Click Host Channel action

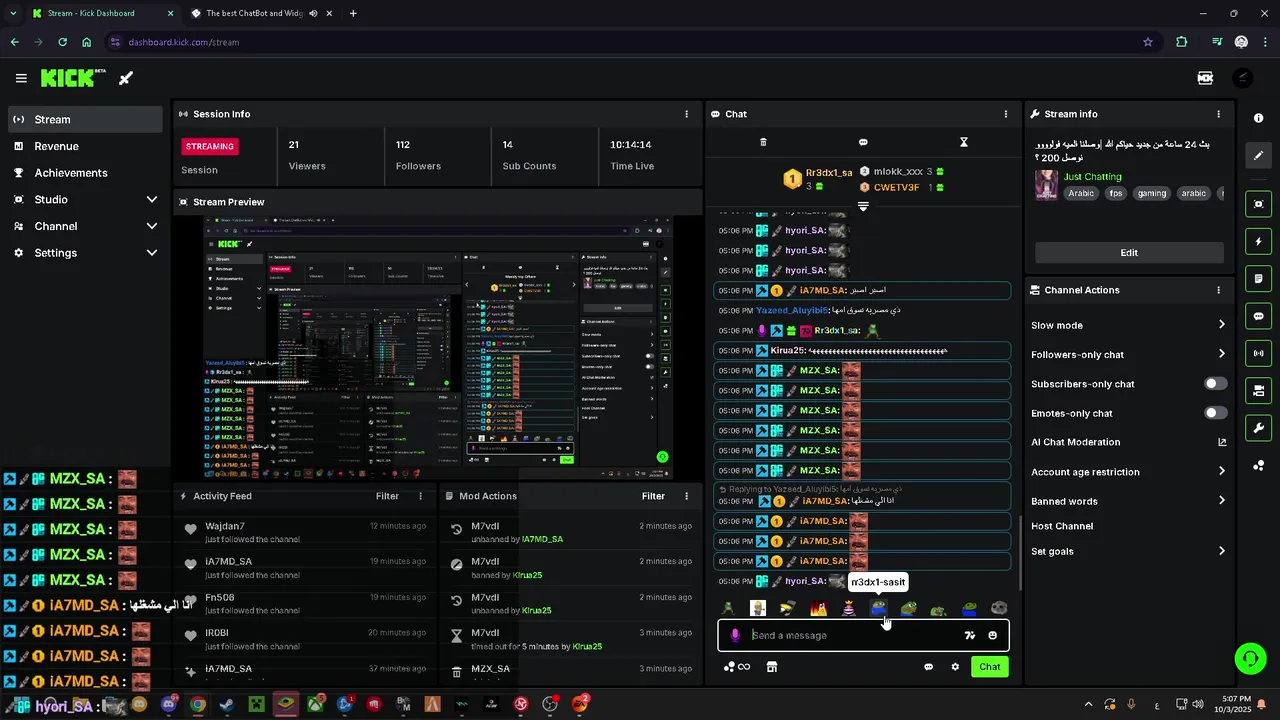(x=1062, y=526)
